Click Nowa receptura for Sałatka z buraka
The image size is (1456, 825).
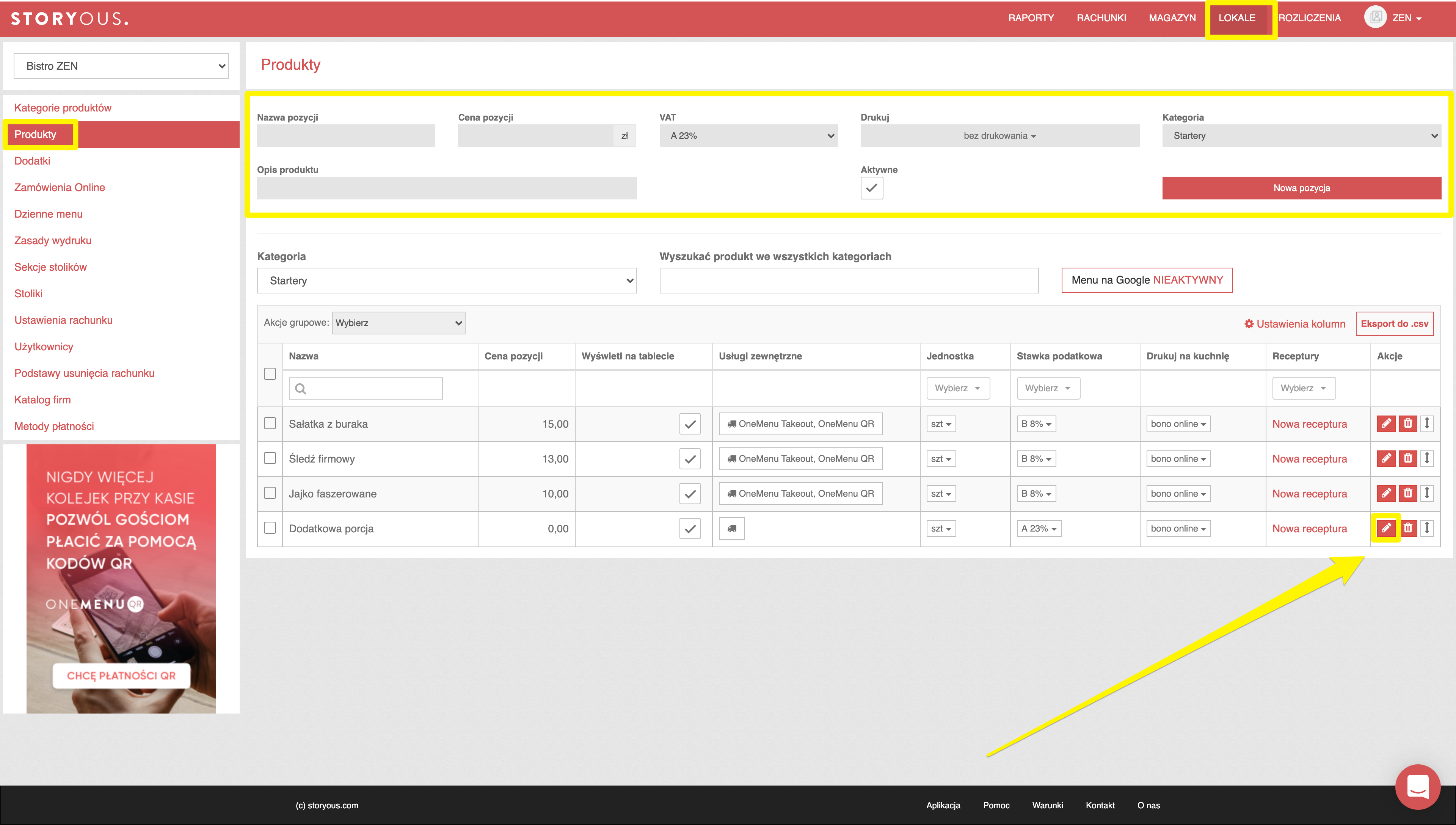[x=1309, y=424]
